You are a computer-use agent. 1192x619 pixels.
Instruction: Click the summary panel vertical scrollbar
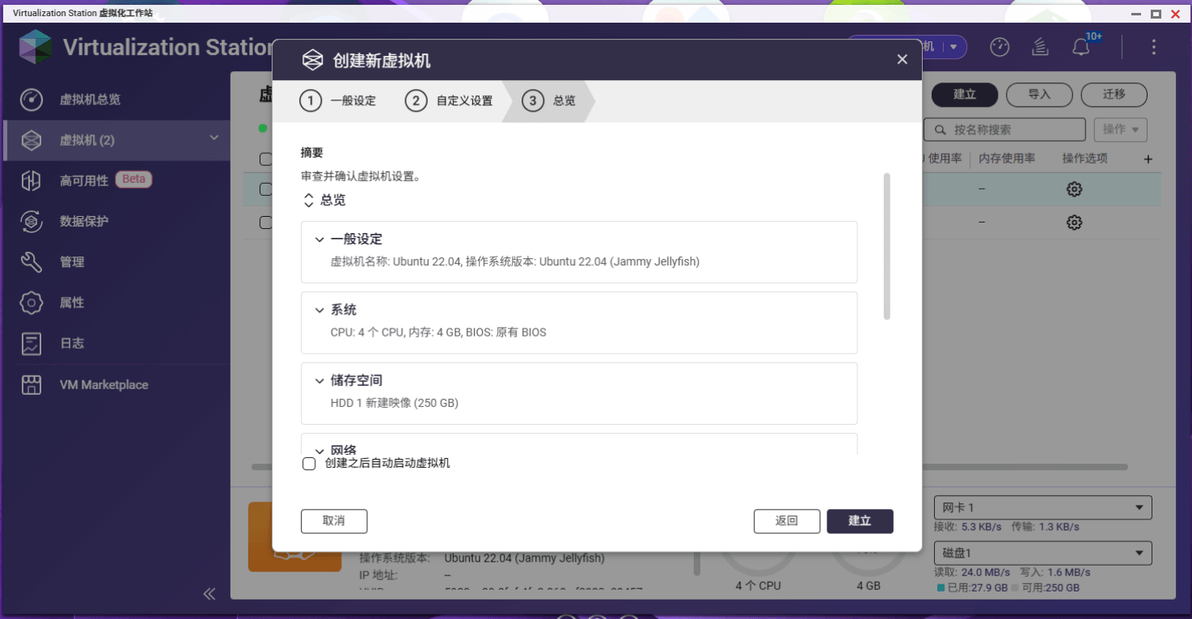886,247
